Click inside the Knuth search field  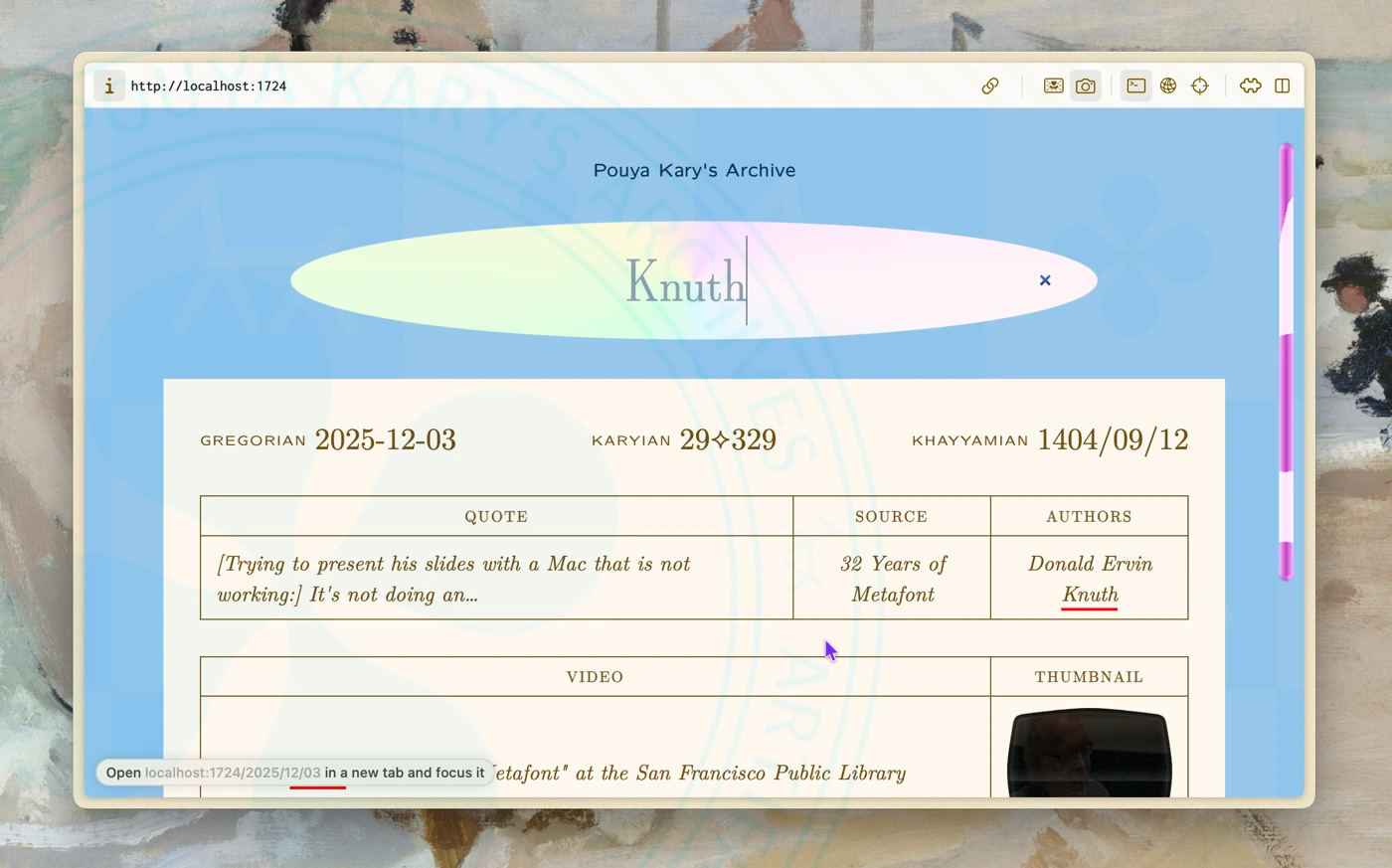coord(686,283)
